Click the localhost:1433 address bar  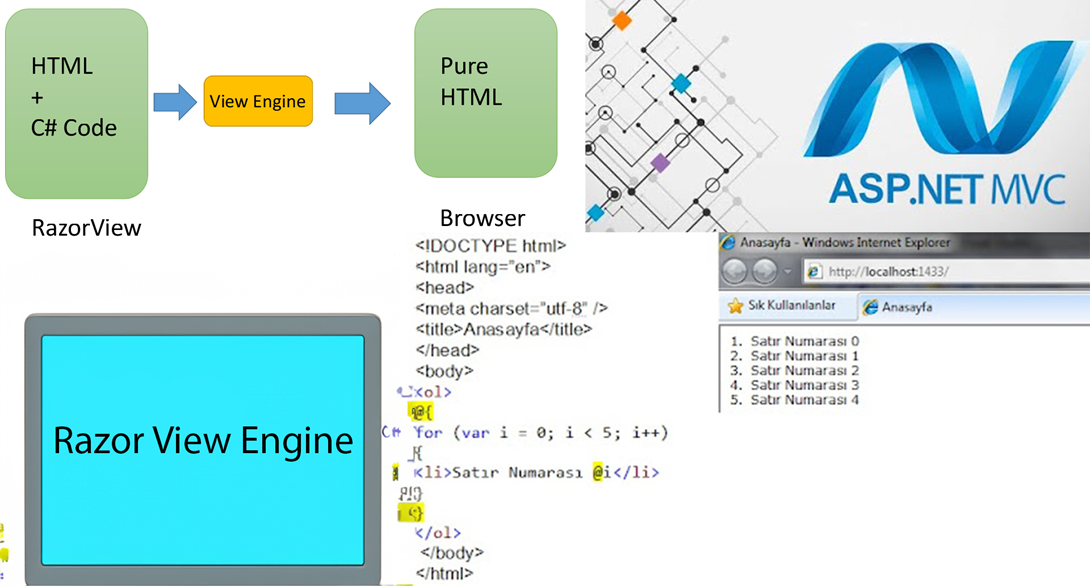click(889, 271)
